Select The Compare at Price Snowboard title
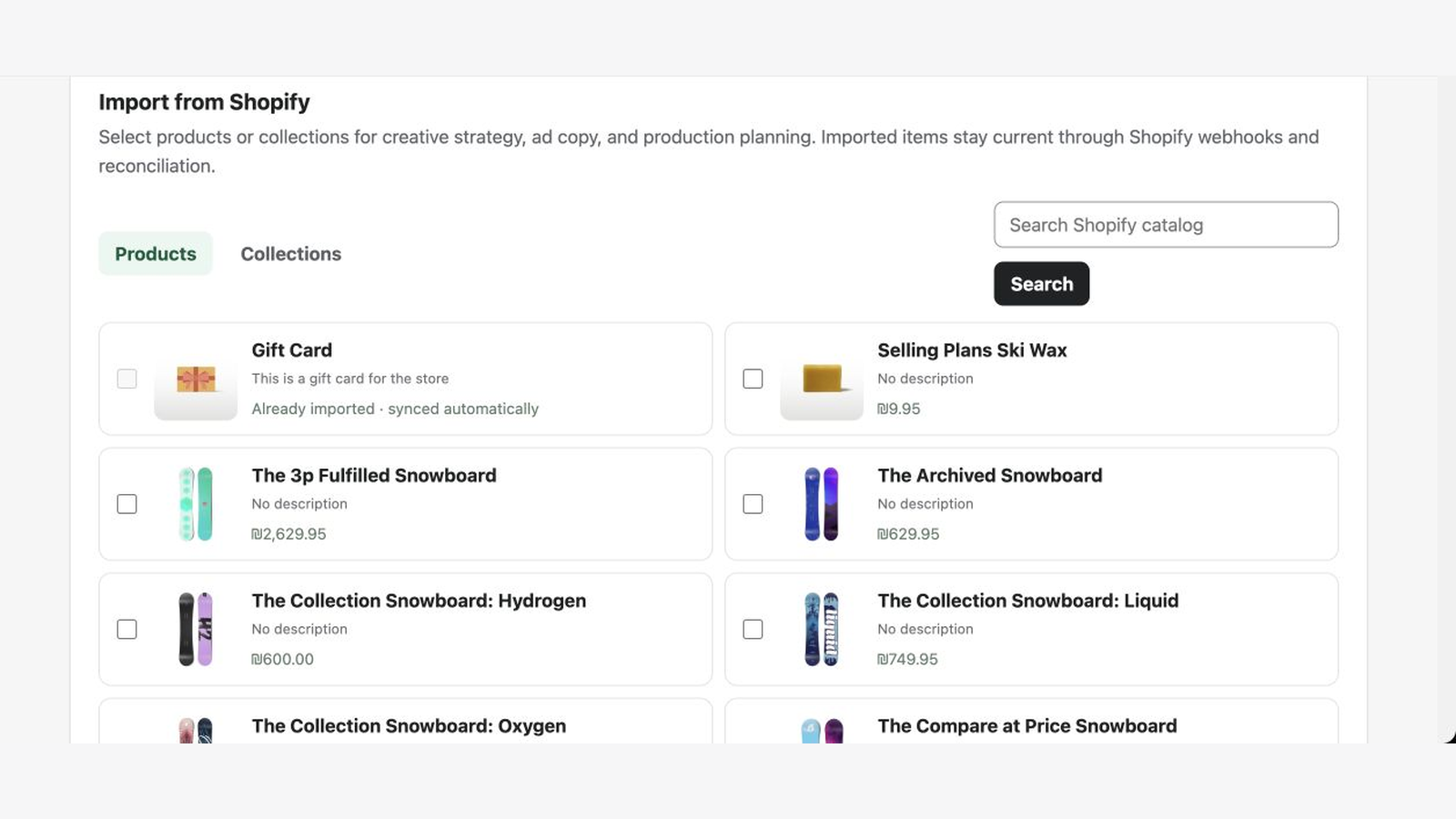1456x819 pixels. [1027, 726]
